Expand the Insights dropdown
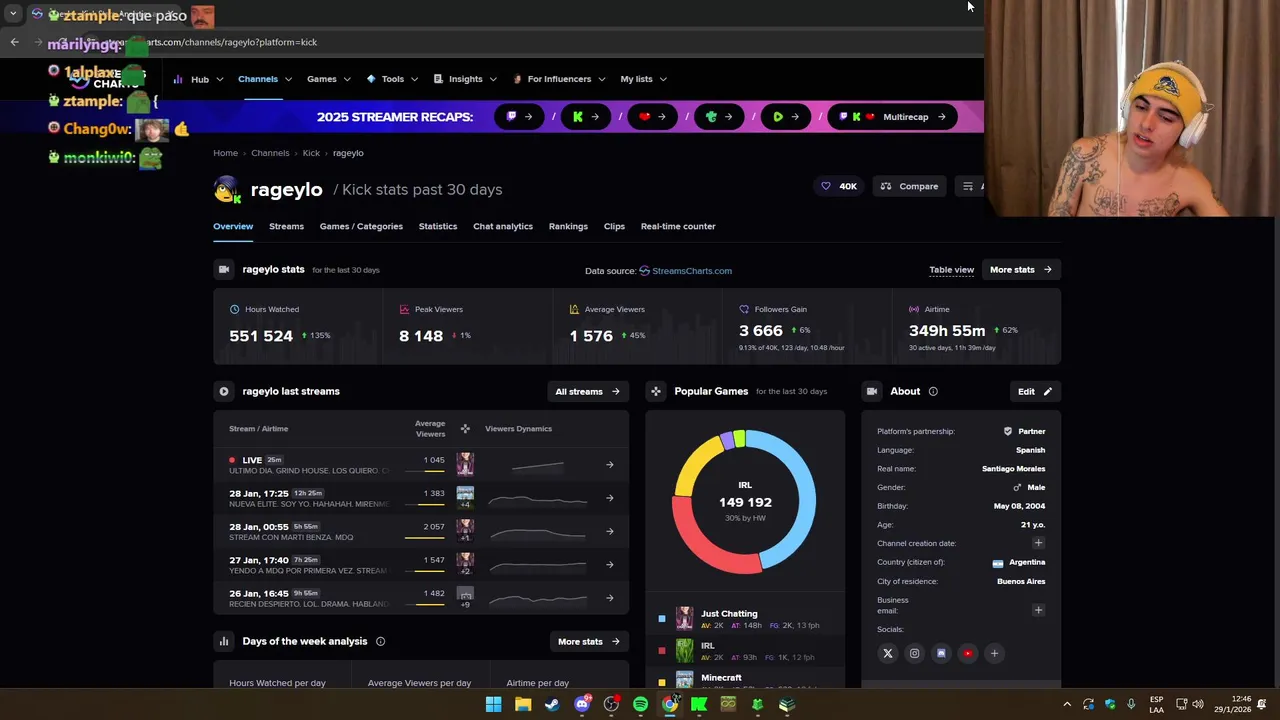Screen dimensions: 1280x720 (466, 79)
